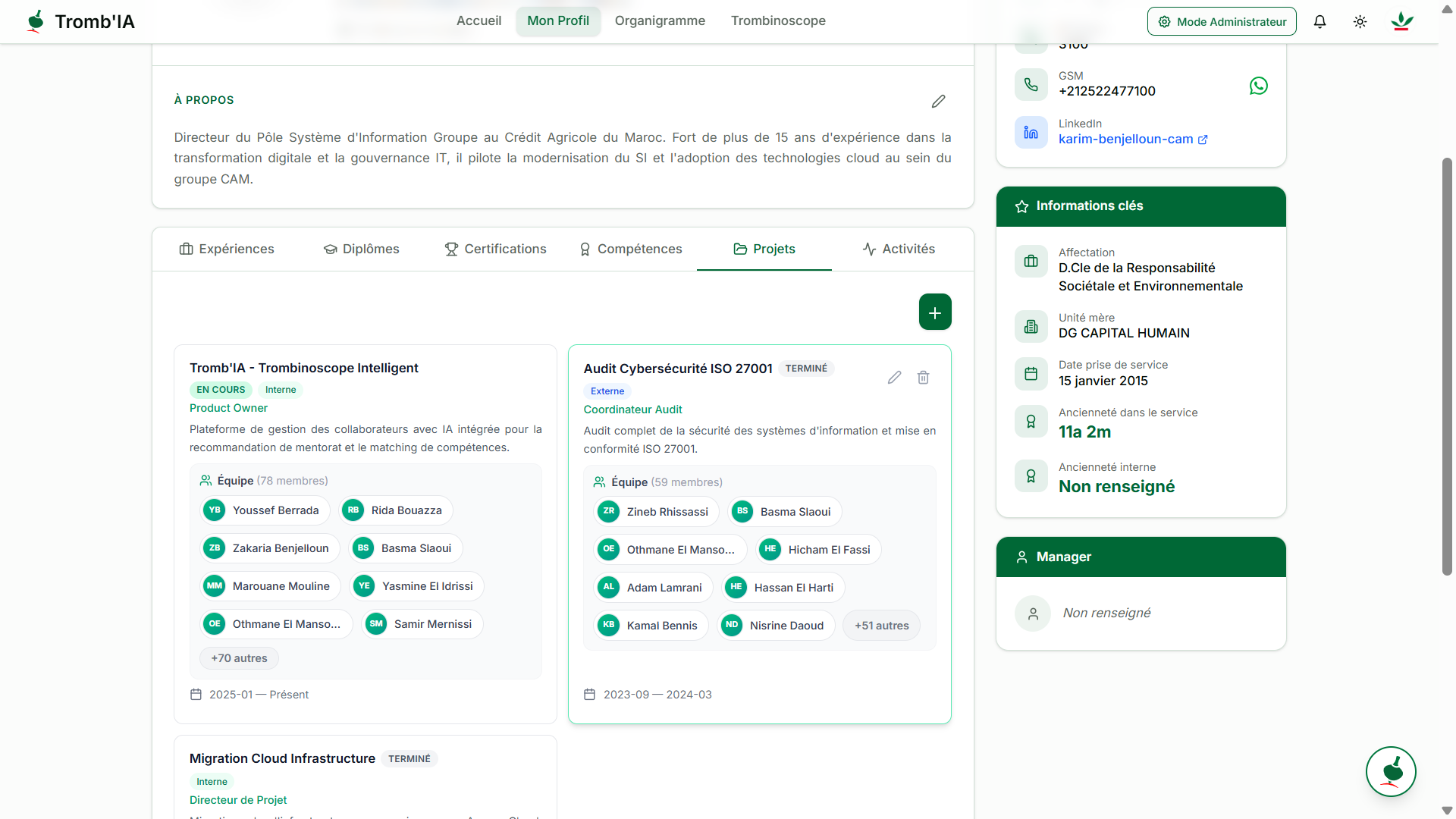Switch to the Diplômes tab
This screenshot has width=1456, height=819.
(x=361, y=249)
